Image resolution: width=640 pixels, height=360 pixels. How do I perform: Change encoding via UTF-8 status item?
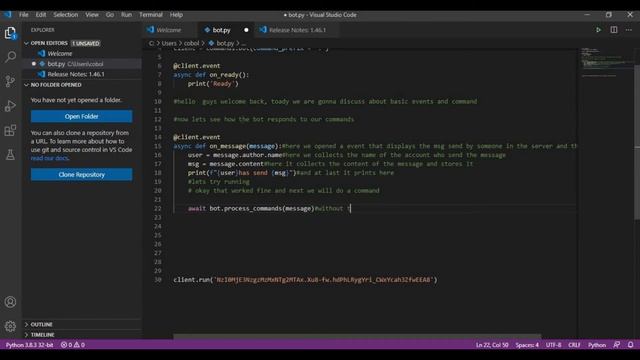(553, 345)
